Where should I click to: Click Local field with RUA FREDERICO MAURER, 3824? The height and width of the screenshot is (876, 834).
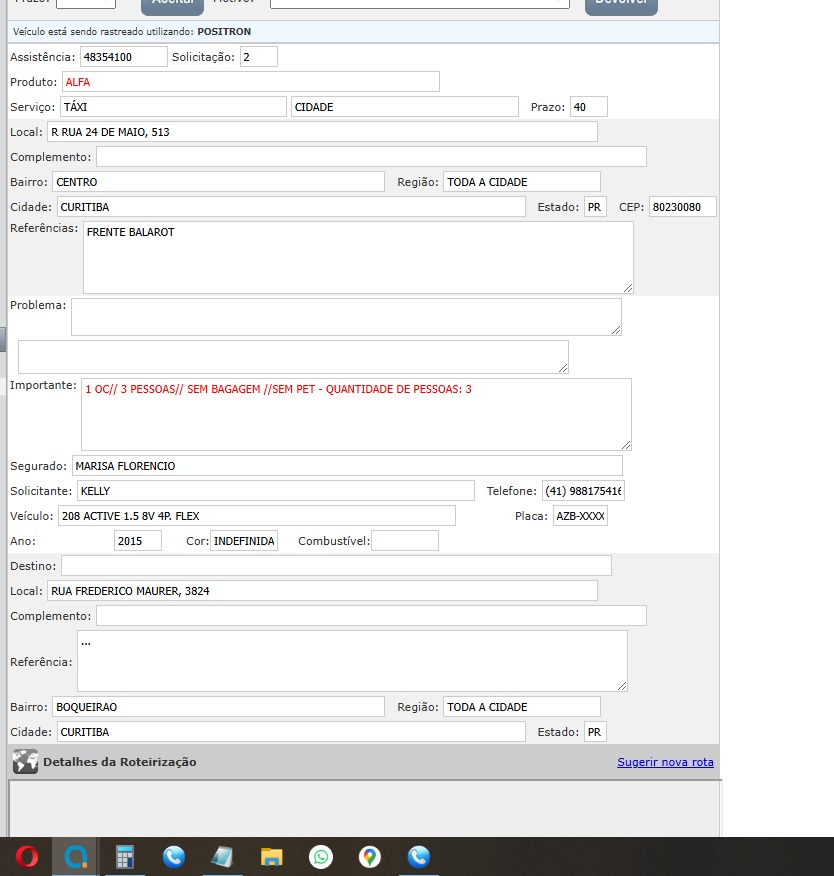[x=322, y=591]
